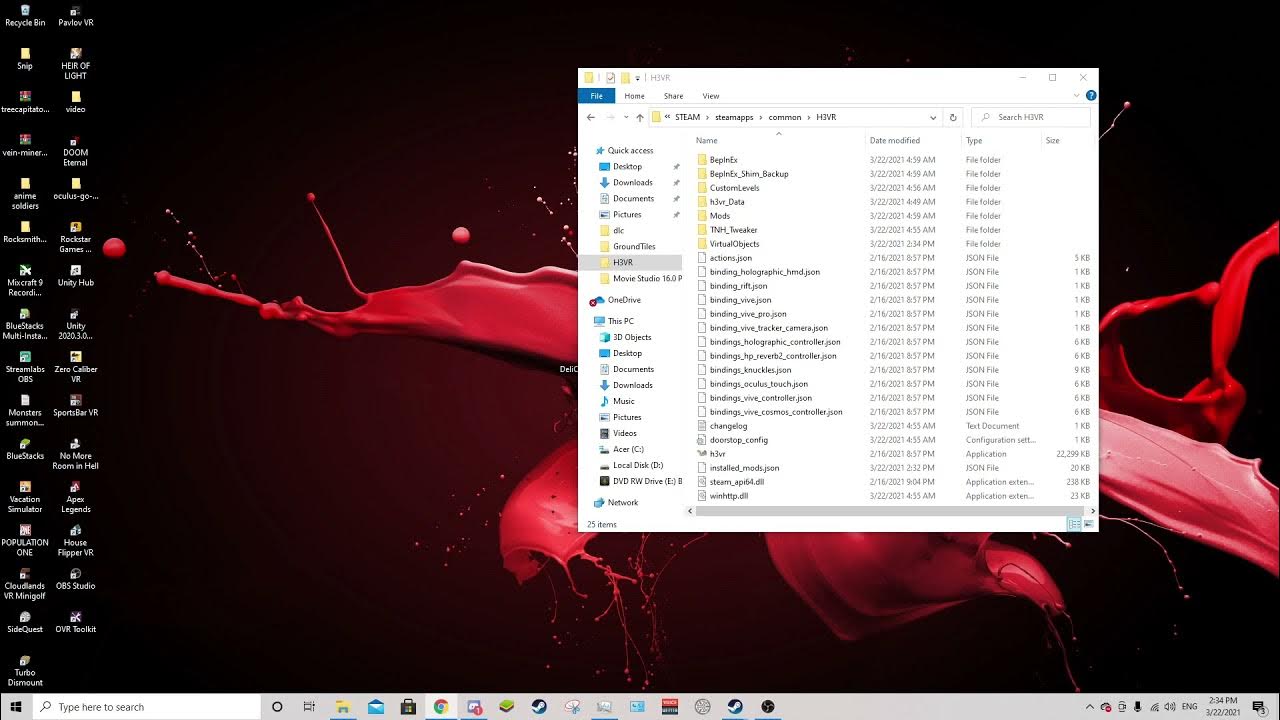Select Downloads under Quick access

633,183
